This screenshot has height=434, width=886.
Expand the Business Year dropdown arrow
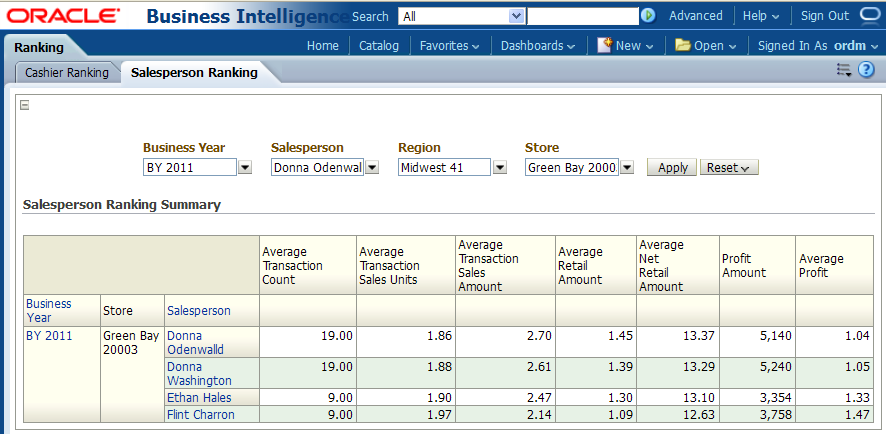pyautogui.click(x=245, y=168)
